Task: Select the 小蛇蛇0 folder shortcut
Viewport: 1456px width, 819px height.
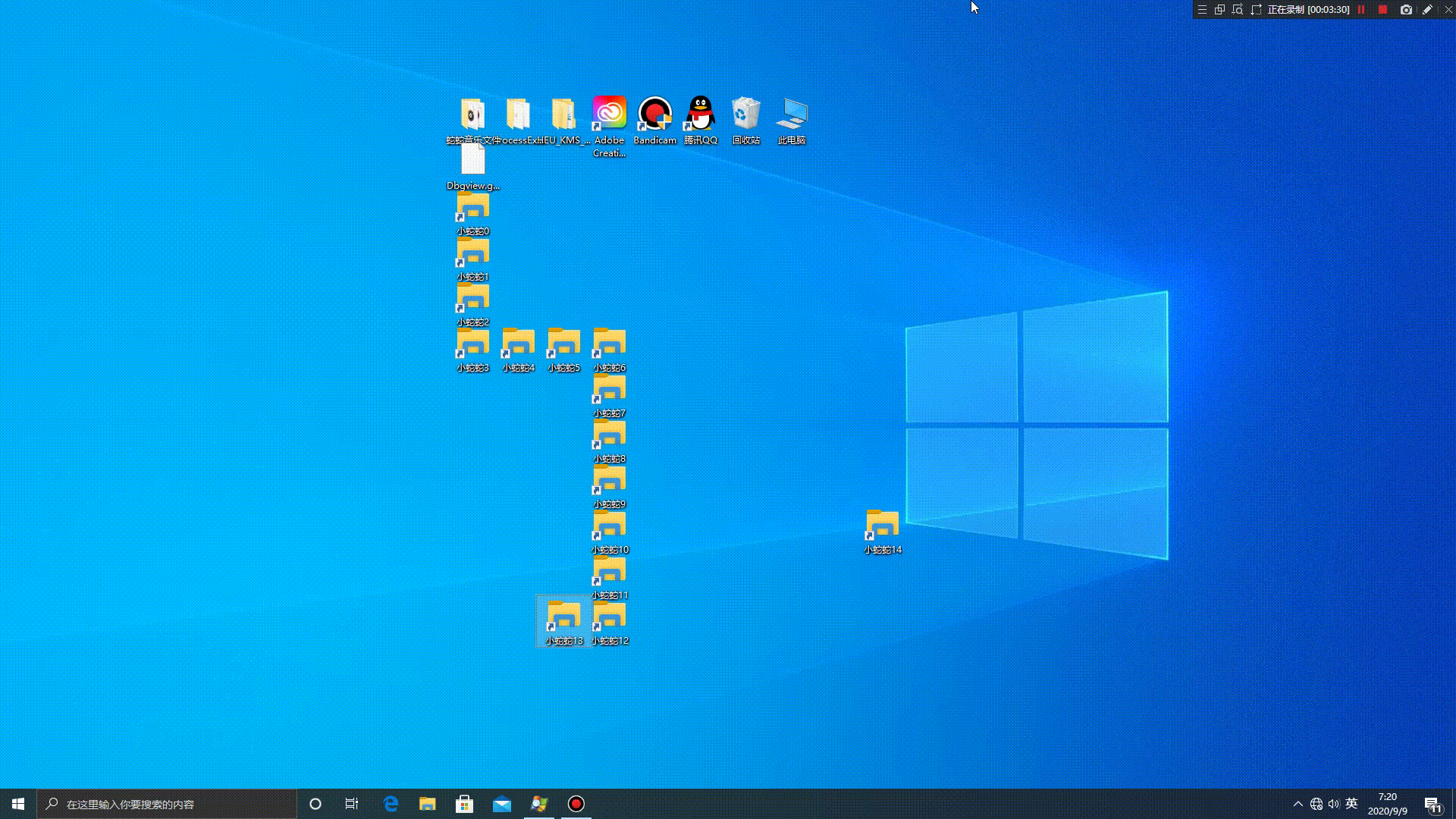Action: pyautogui.click(x=472, y=206)
